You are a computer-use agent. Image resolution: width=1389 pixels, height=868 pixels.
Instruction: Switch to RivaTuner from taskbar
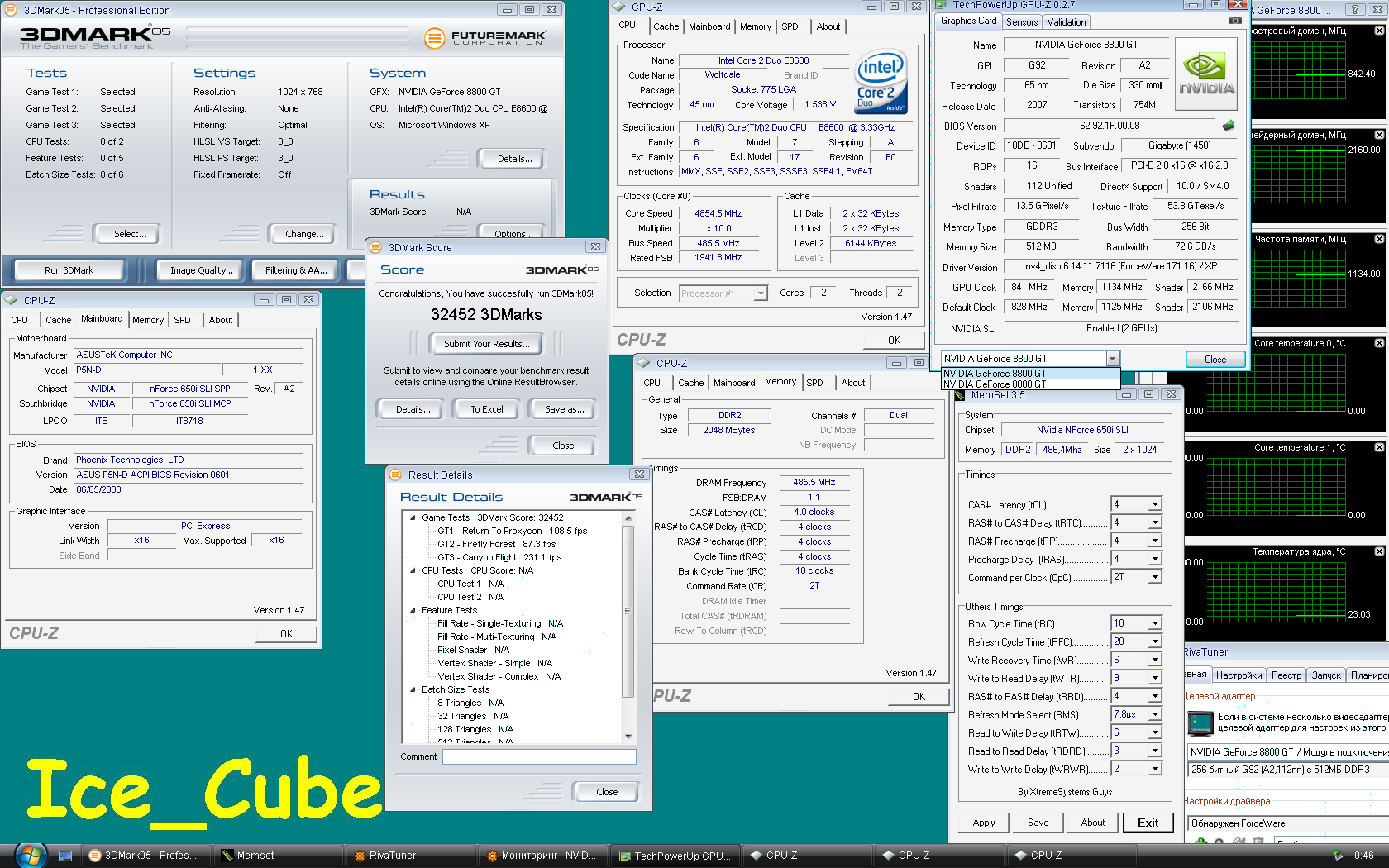click(409, 856)
